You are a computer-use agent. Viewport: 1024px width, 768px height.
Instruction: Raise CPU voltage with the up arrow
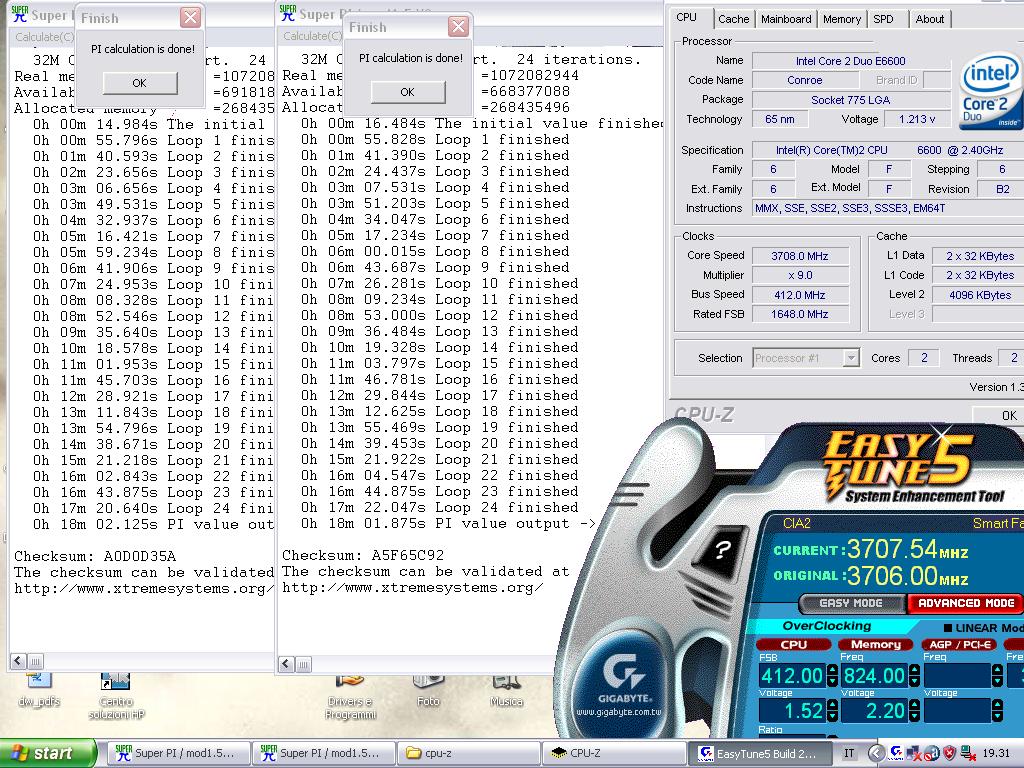(832, 705)
